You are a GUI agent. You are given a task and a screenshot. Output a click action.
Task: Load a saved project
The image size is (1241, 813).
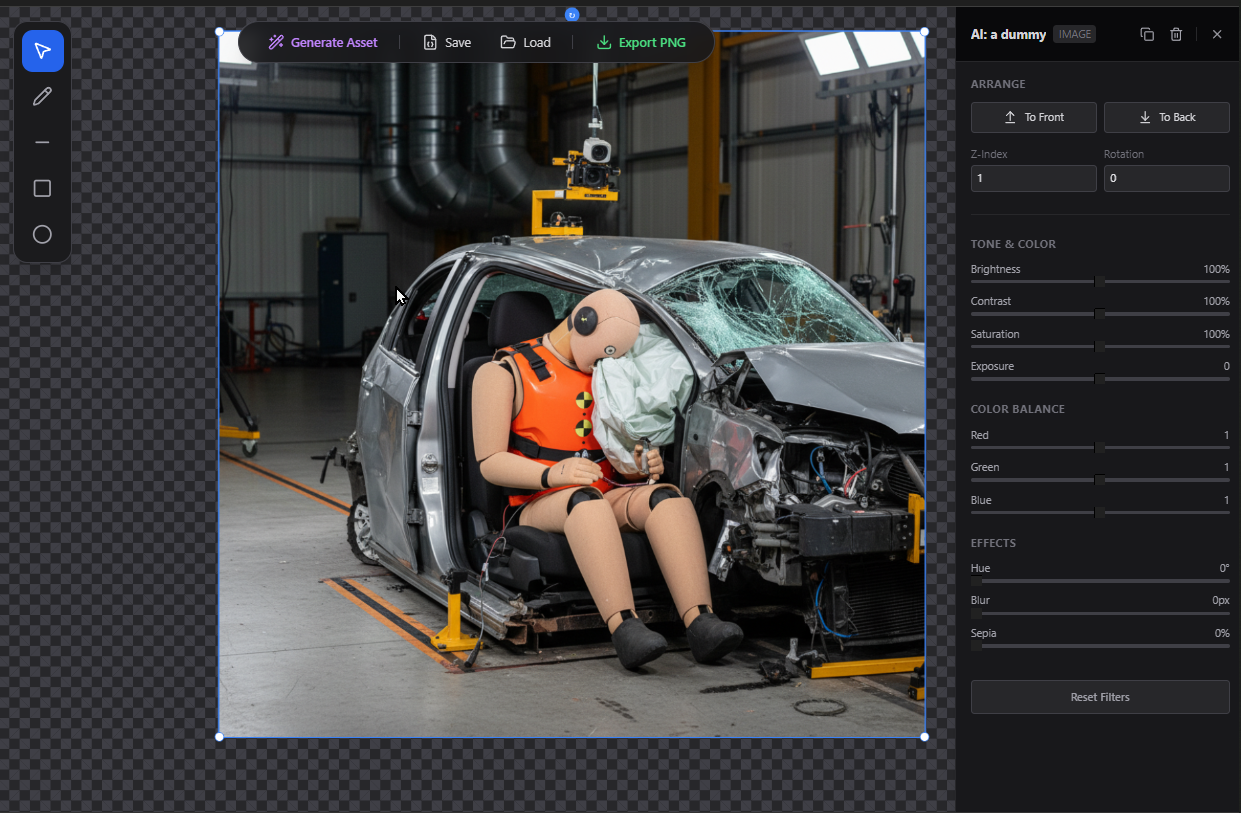point(526,43)
